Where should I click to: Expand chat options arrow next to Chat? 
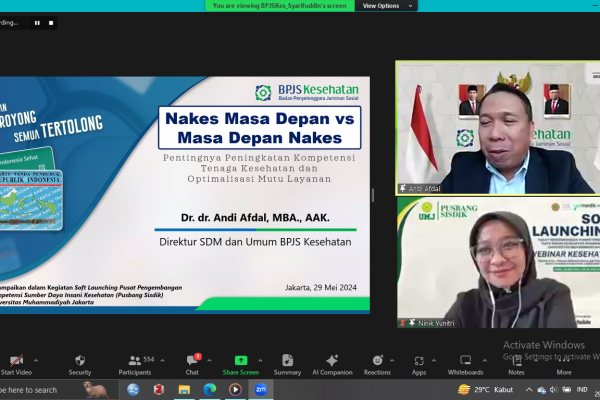(x=209, y=361)
